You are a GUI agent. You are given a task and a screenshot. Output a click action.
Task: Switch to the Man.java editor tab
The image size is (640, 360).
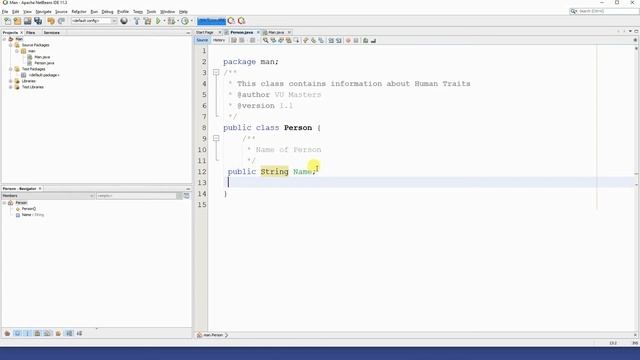click(x=276, y=32)
